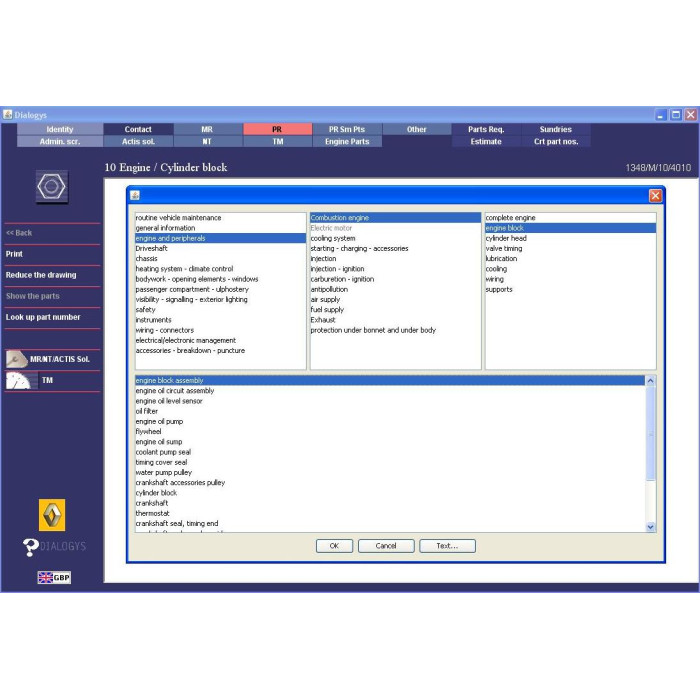Select 'supports' in right list
Screen dimensions: 700x700
click(571, 289)
